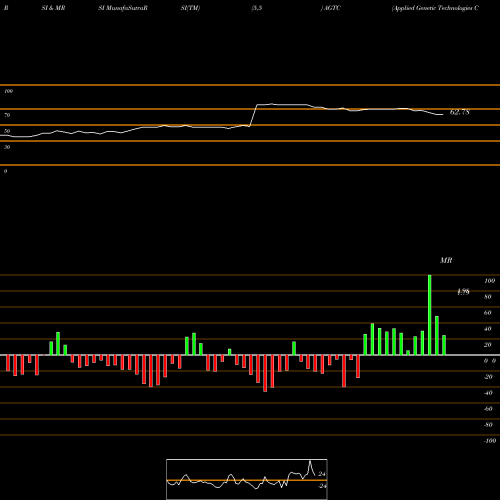Click the -60 label on the MR axis

488,409
